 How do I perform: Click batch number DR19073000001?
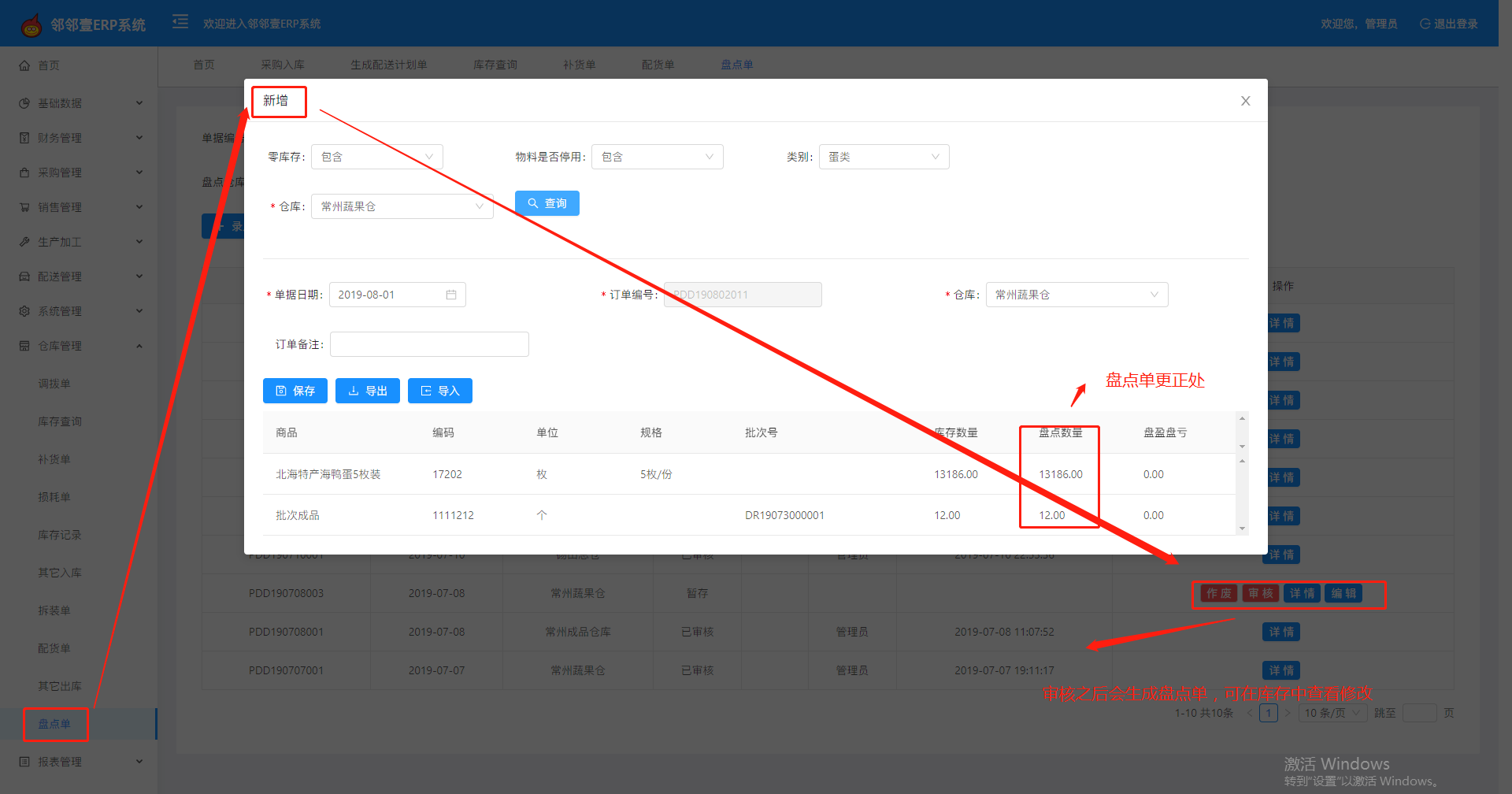click(784, 515)
